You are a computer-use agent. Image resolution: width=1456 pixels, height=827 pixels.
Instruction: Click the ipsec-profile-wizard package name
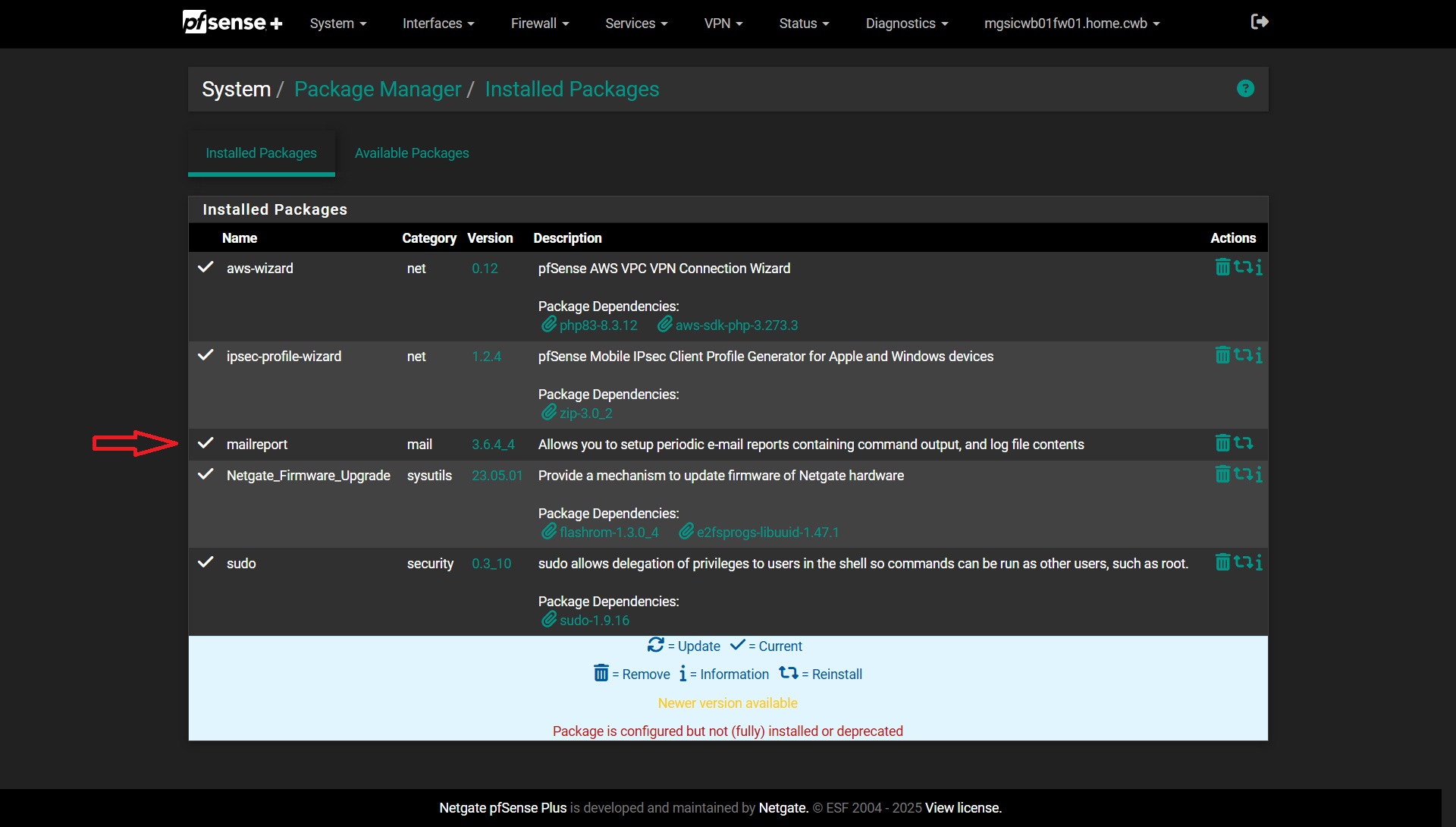pos(284,357)
